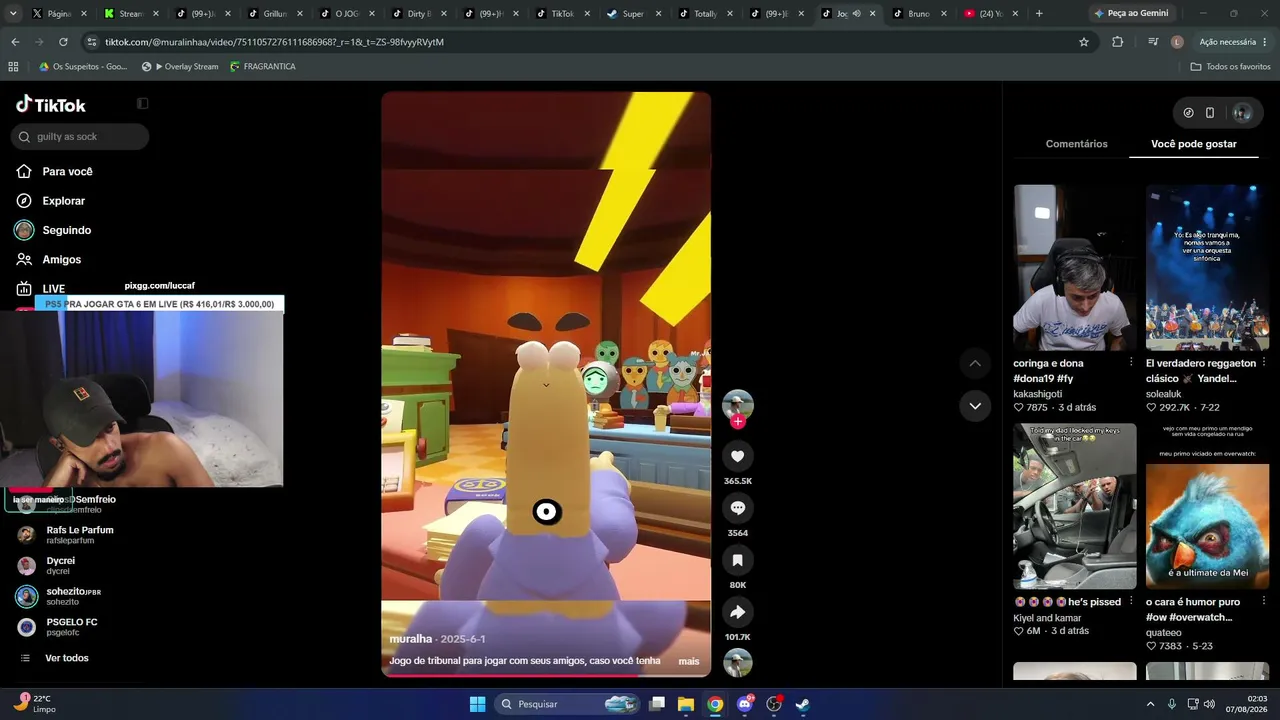Open the quateeo author link
Screen dimensions: 1280x720
[x=1163, y=633]
